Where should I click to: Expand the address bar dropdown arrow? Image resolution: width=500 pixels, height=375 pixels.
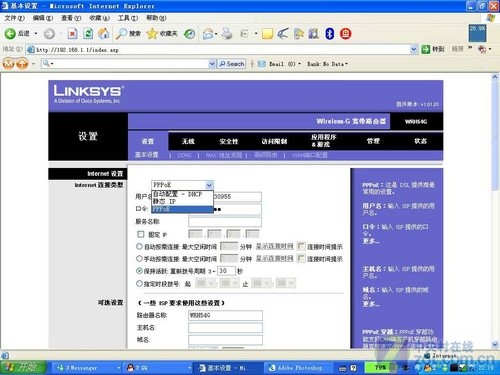point(413,49)
